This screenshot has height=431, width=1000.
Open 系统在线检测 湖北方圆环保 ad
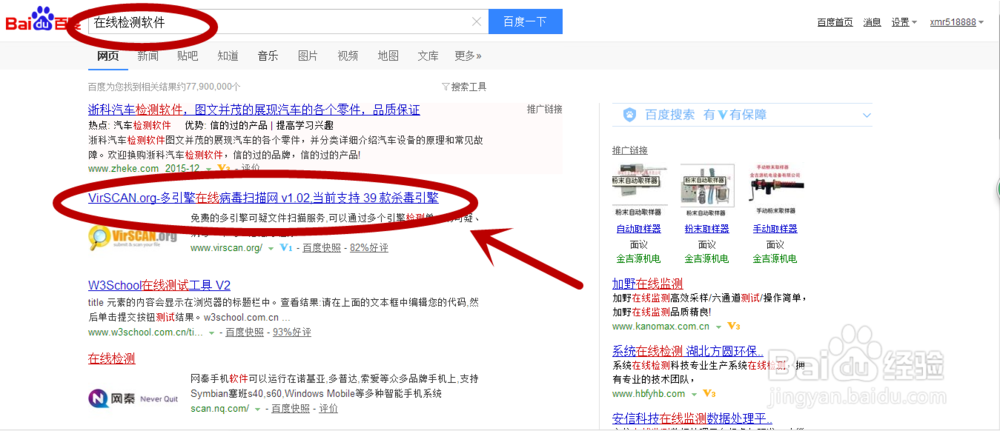point(688,351)
